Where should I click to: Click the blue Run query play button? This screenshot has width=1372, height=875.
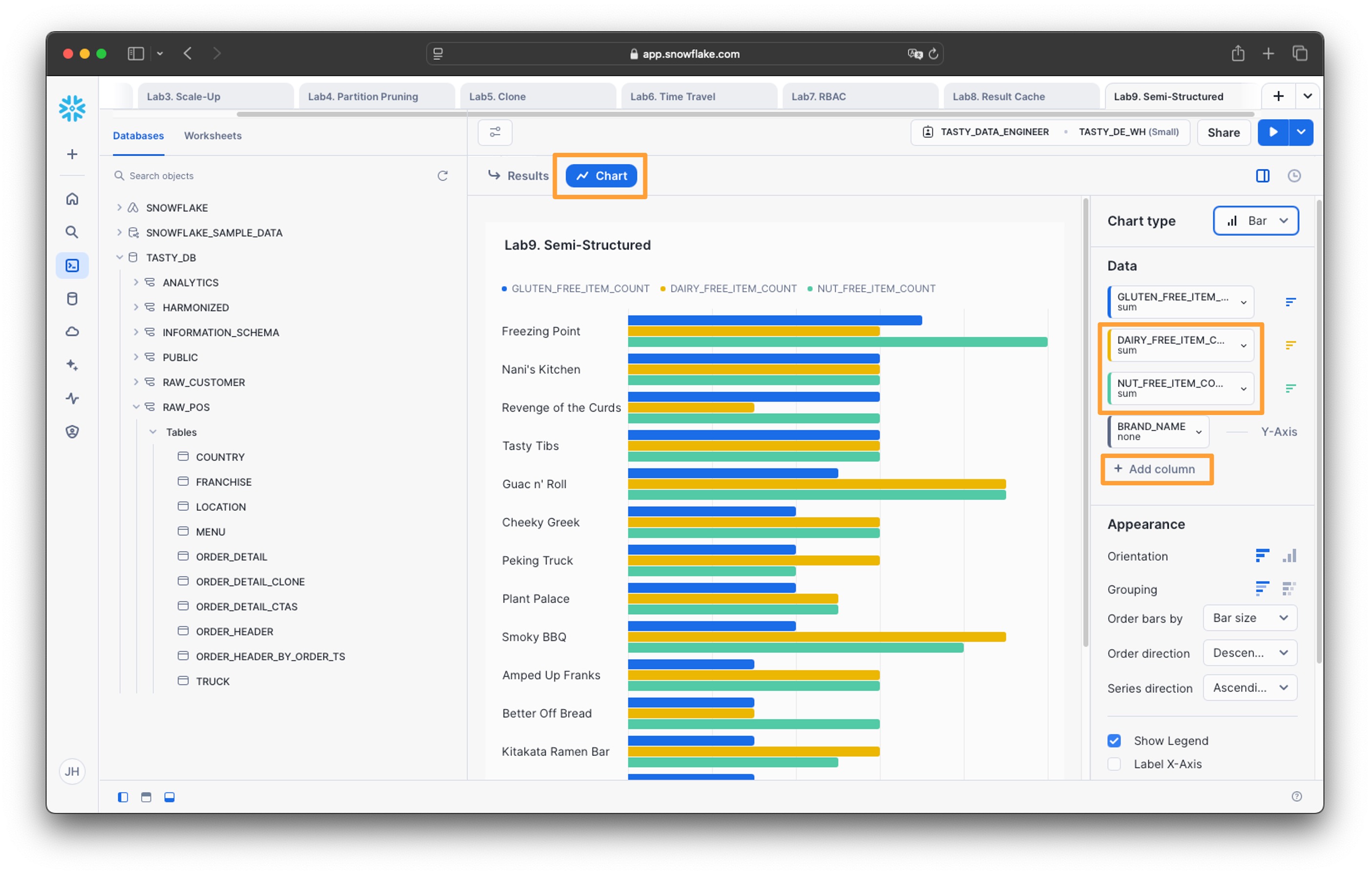coord(1272,132)
